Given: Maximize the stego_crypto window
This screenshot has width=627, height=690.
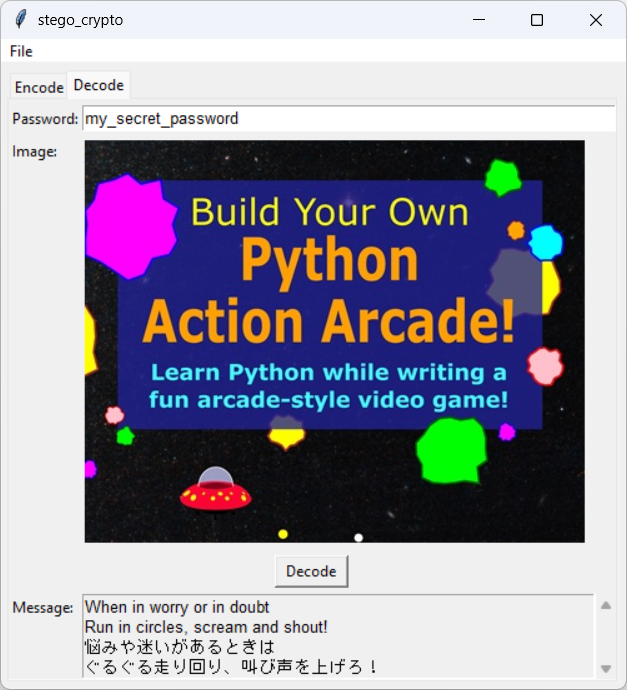Looking at the screenshot, I should click(537, 20).
